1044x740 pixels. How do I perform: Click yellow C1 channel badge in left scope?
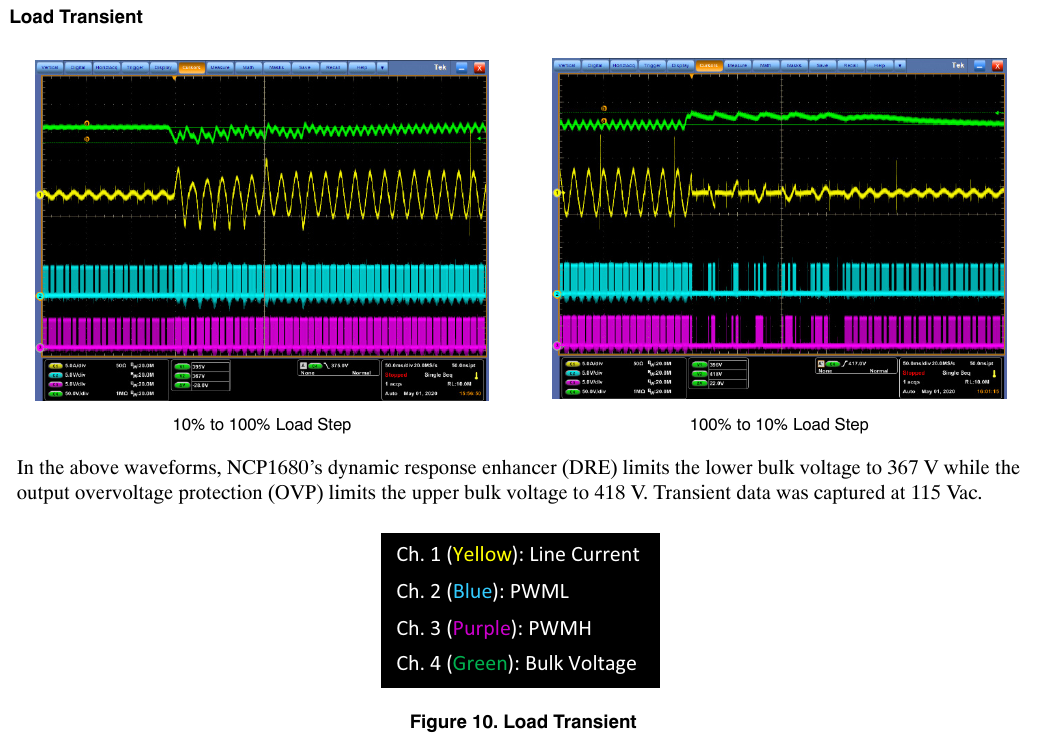55,366
